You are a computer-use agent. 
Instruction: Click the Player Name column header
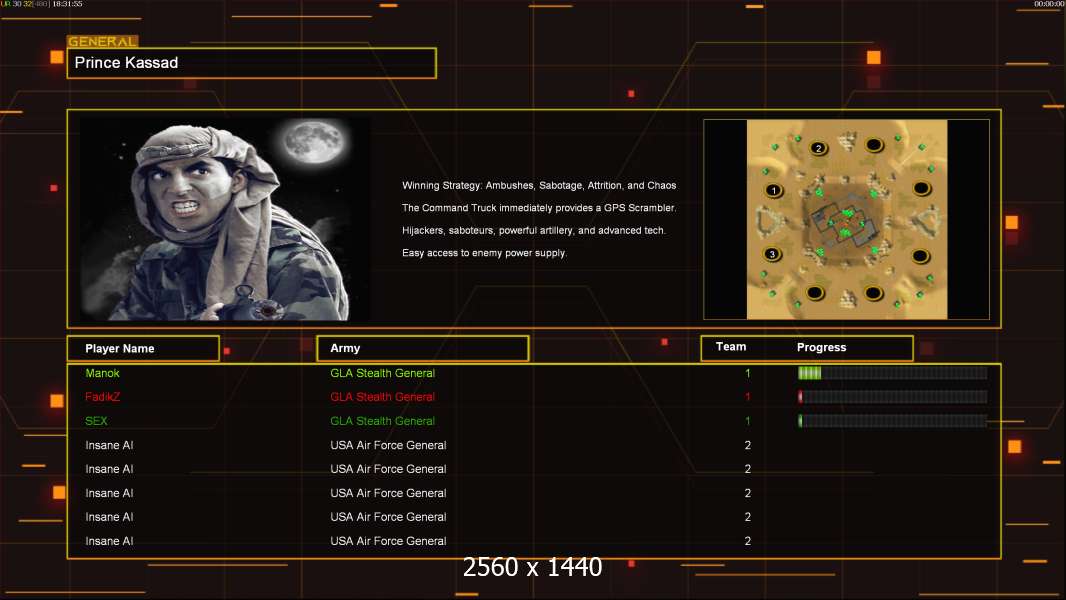(x=143, y=349)
